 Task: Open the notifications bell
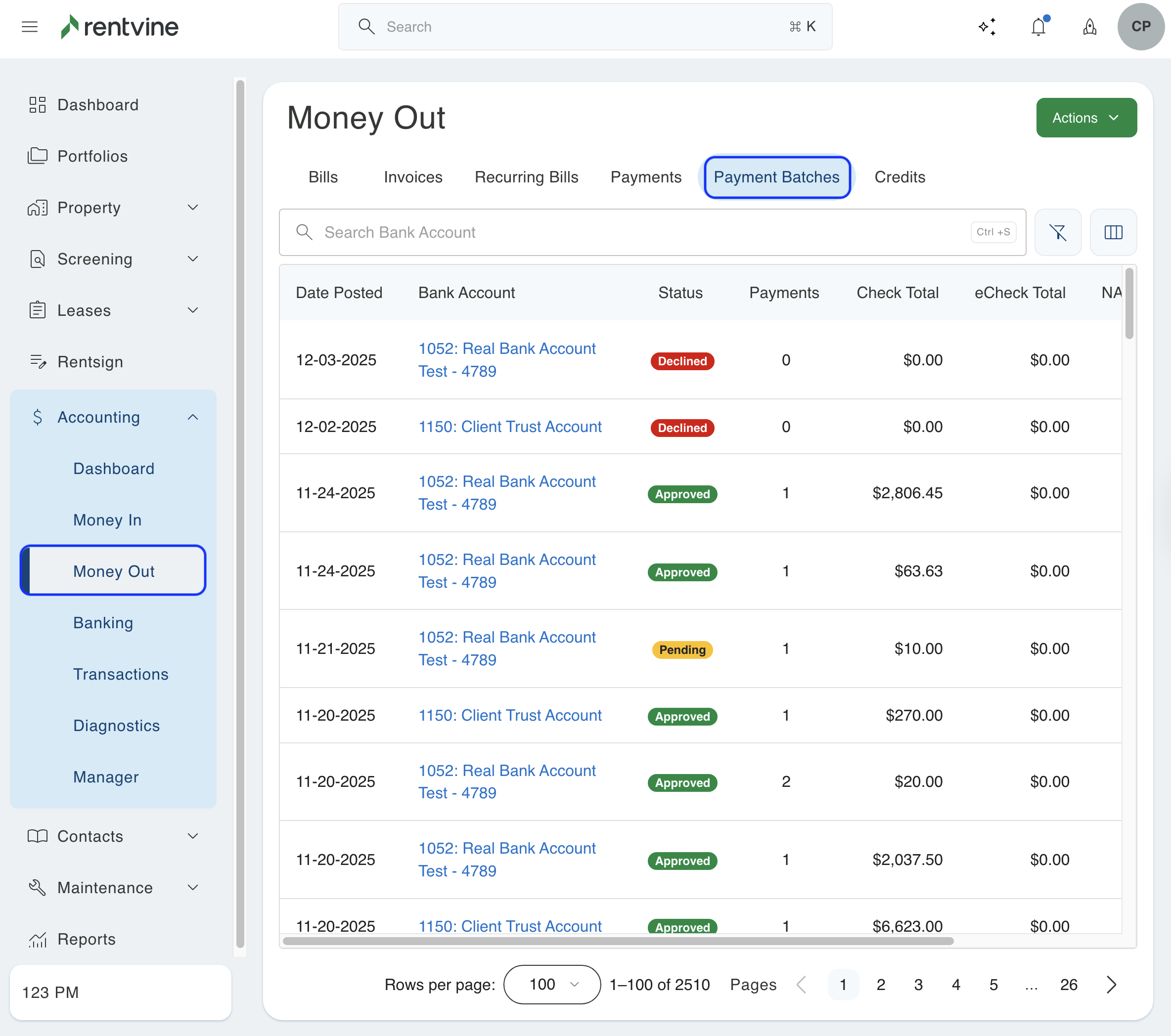(x=1038, y=26)
